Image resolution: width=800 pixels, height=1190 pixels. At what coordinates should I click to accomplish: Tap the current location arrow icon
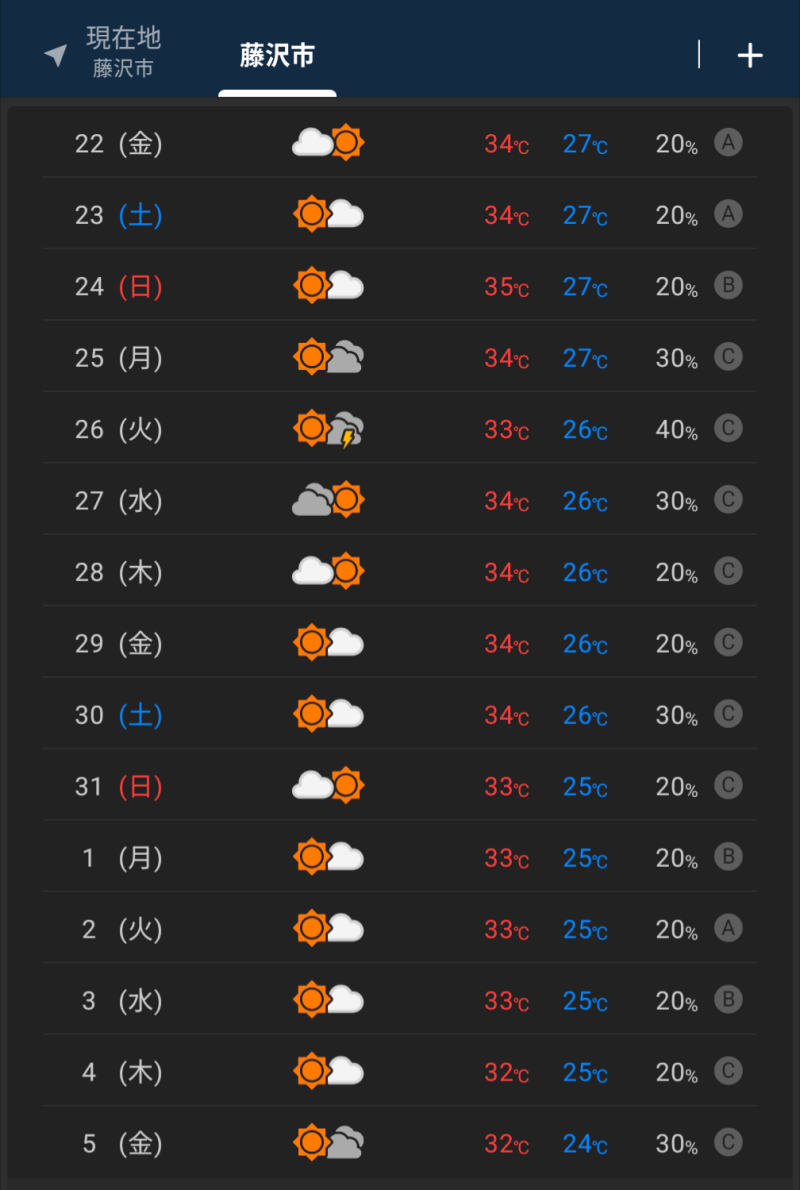tap(56, 54)
